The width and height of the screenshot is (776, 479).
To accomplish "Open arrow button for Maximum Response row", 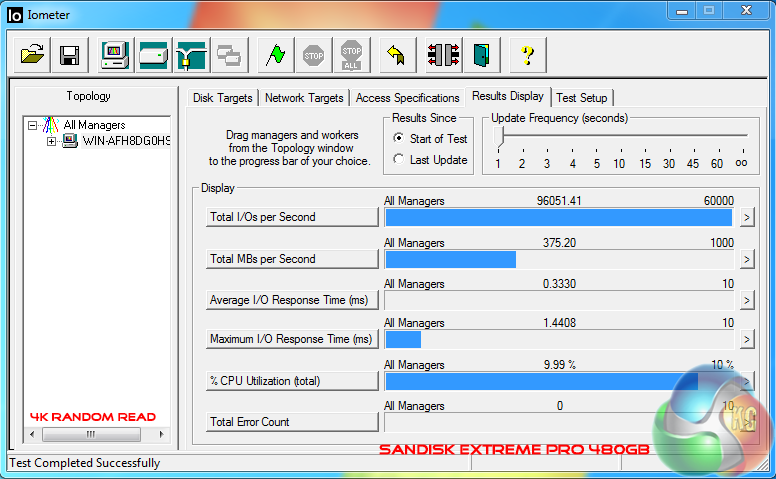I will click(747, 339).
